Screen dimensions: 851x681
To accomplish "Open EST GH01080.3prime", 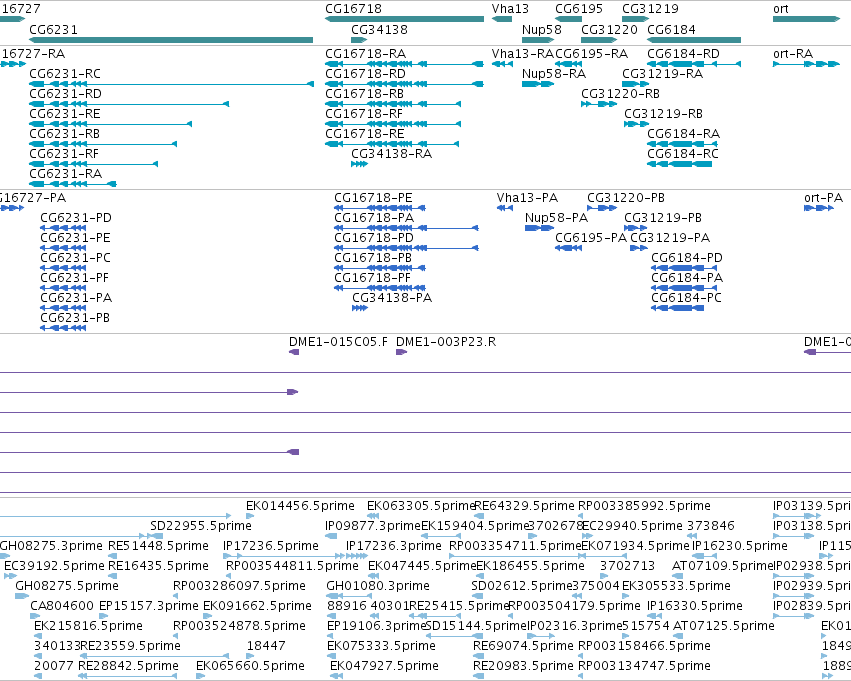I will coord(347,596).
